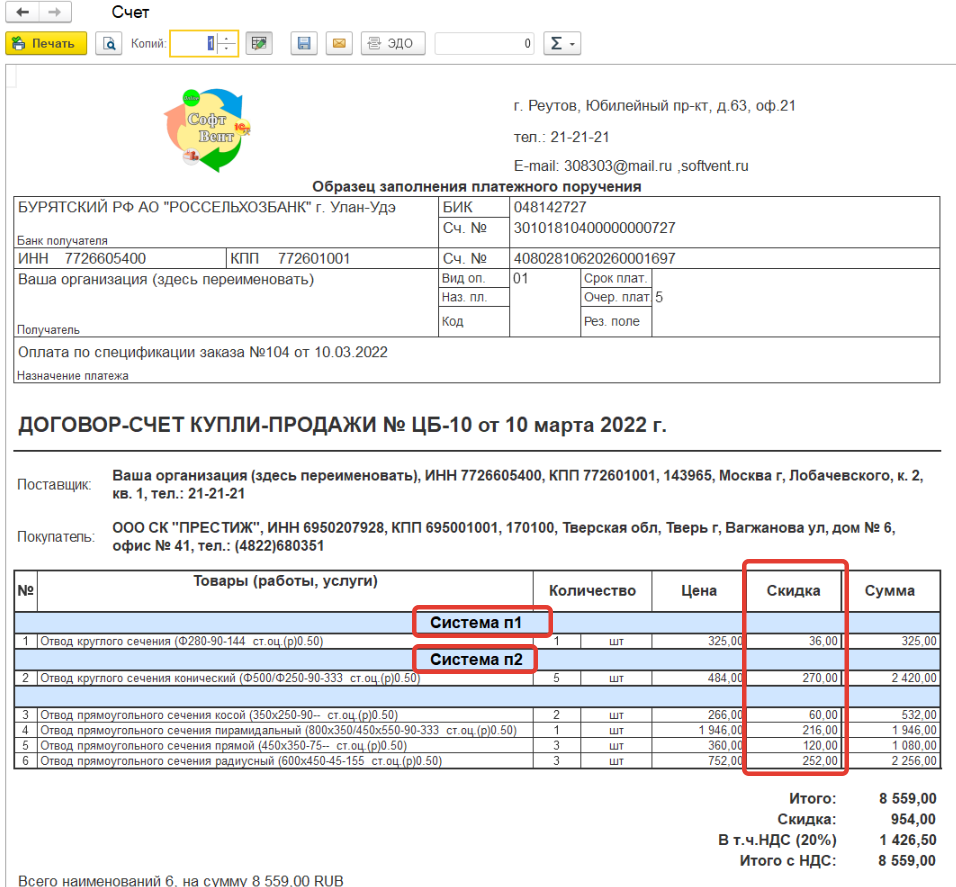Viewport: 956px width, 887px height.
Task: Select bank name cell 'БУРЯТСКИЙ РФ АО РОССЕЛЬХОЗБАНК'
Action: (226, 222)
